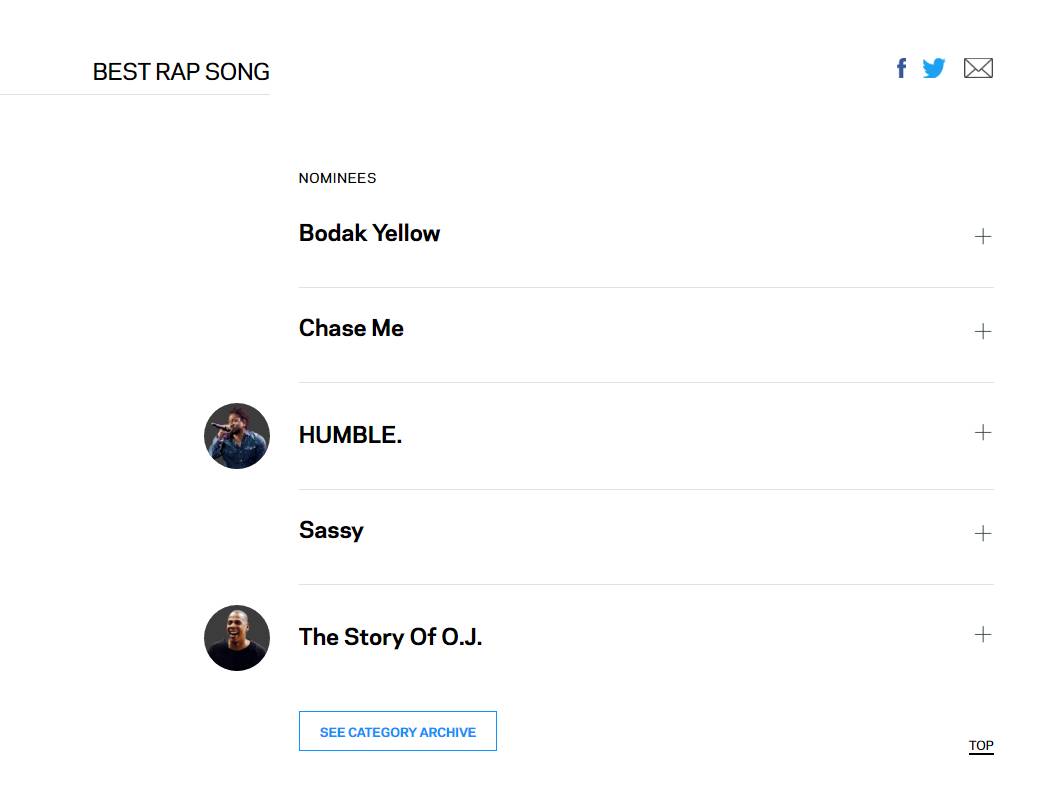Select the Sassy song title
The width and height of the screenshot is (1052, 792).
(331, 530)
